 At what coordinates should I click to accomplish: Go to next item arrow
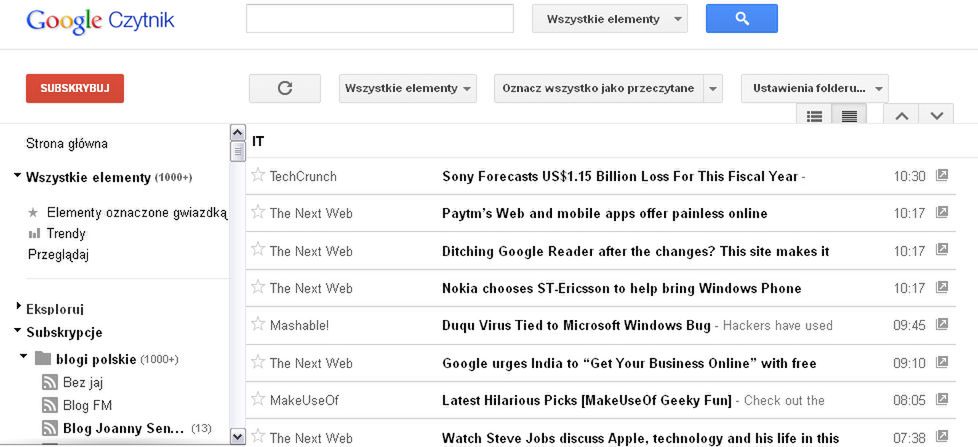[936, 116]
